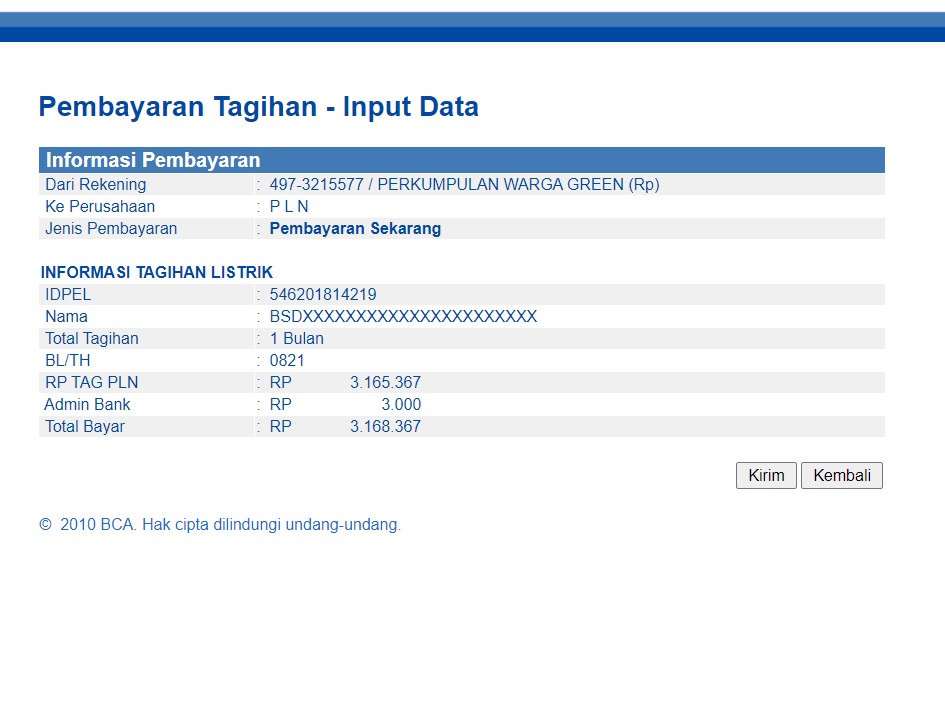This screenshot has height=709, width=945.
Task: Select the BL/TH value 0821
Action: (x=287, y=361)
